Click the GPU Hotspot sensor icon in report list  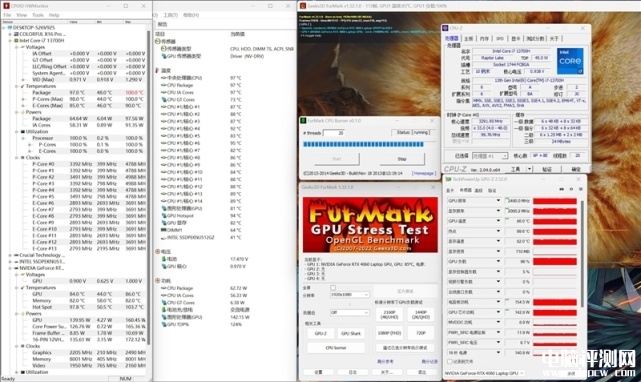click(x=164, y=216)
